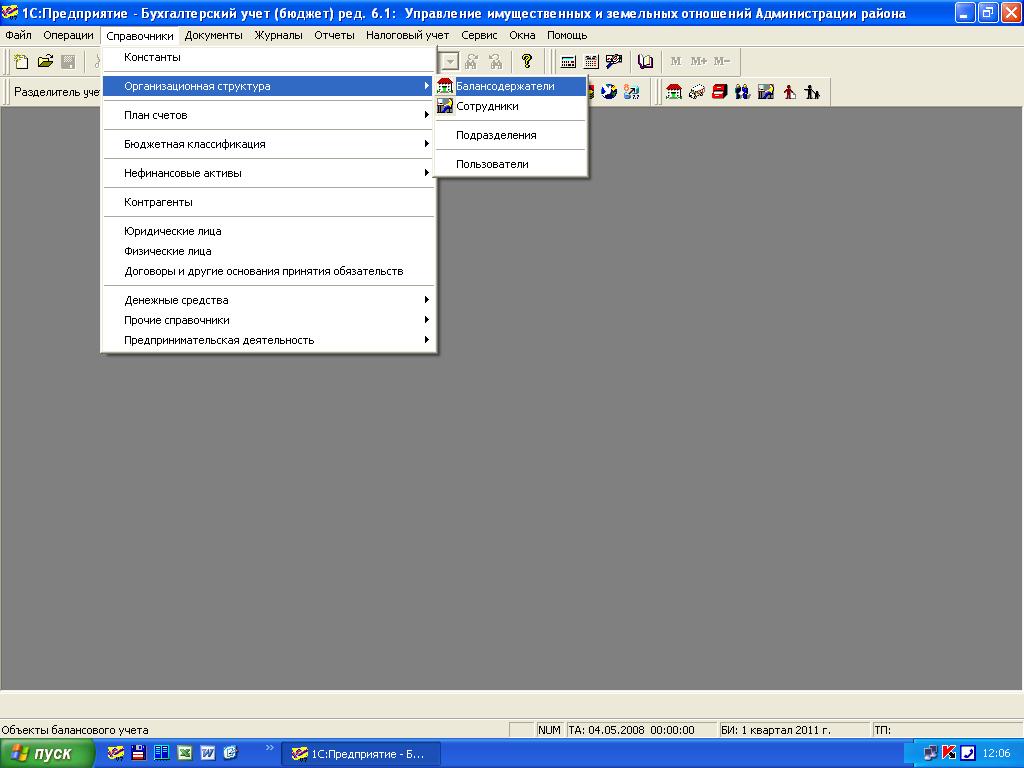
Task: Open Договоры и другие основания принятия обязательств
Action: pos(268,272)
